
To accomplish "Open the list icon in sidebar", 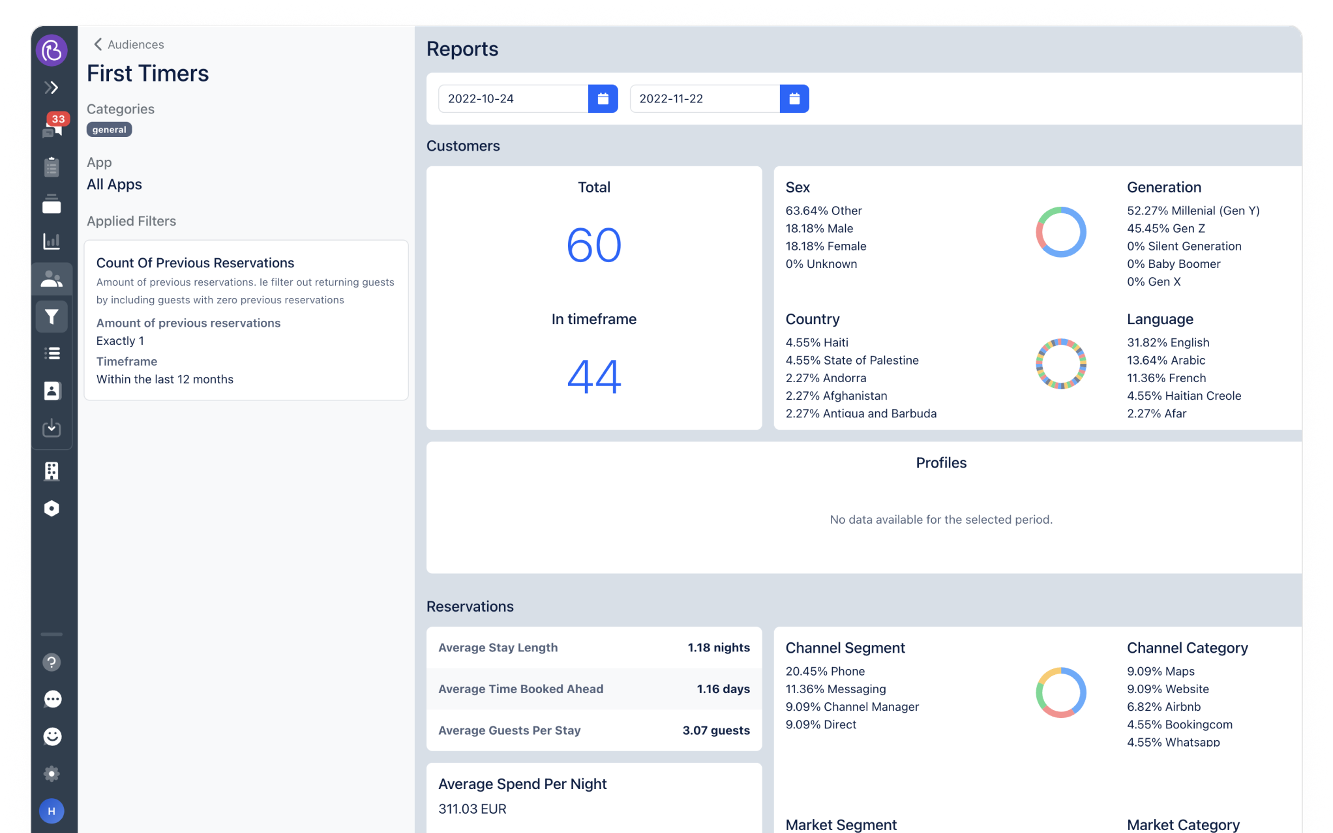I will click(52, 353).
